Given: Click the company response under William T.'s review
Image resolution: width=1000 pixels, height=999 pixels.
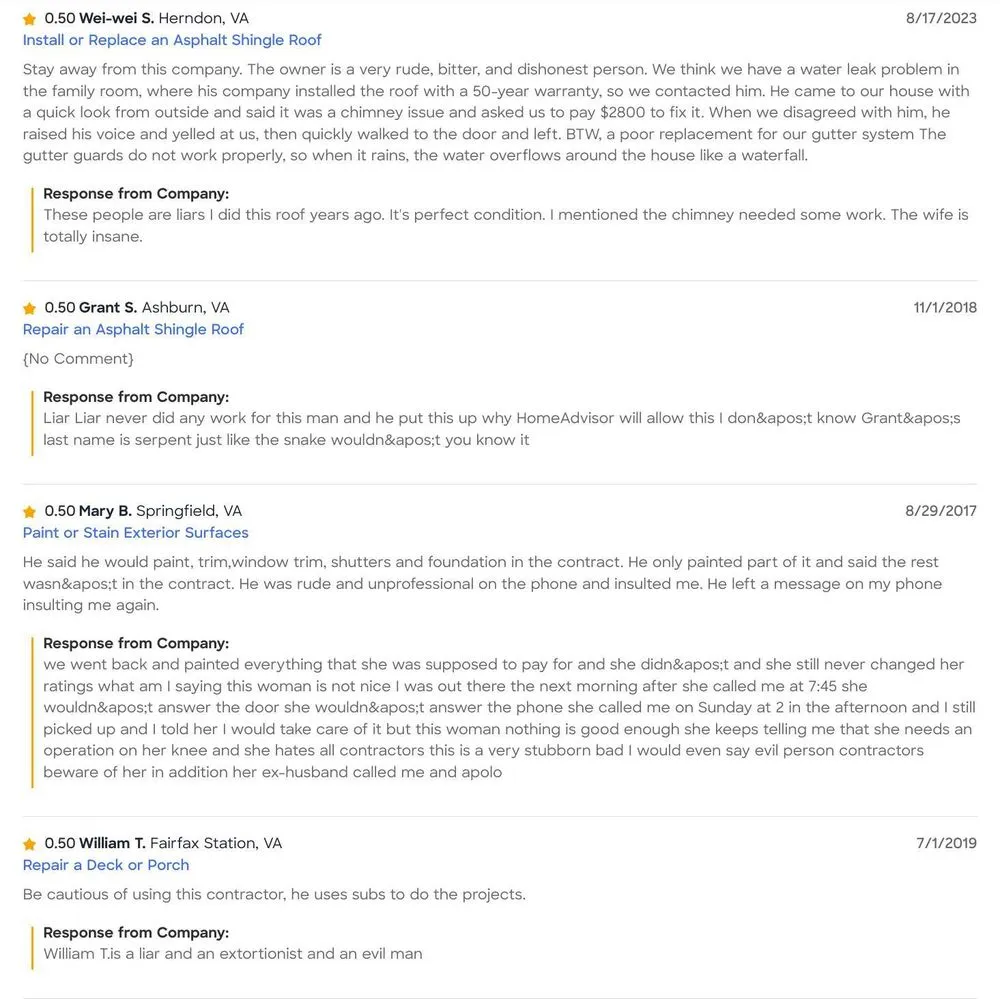Looking at the screenshot, I should 233,954.
